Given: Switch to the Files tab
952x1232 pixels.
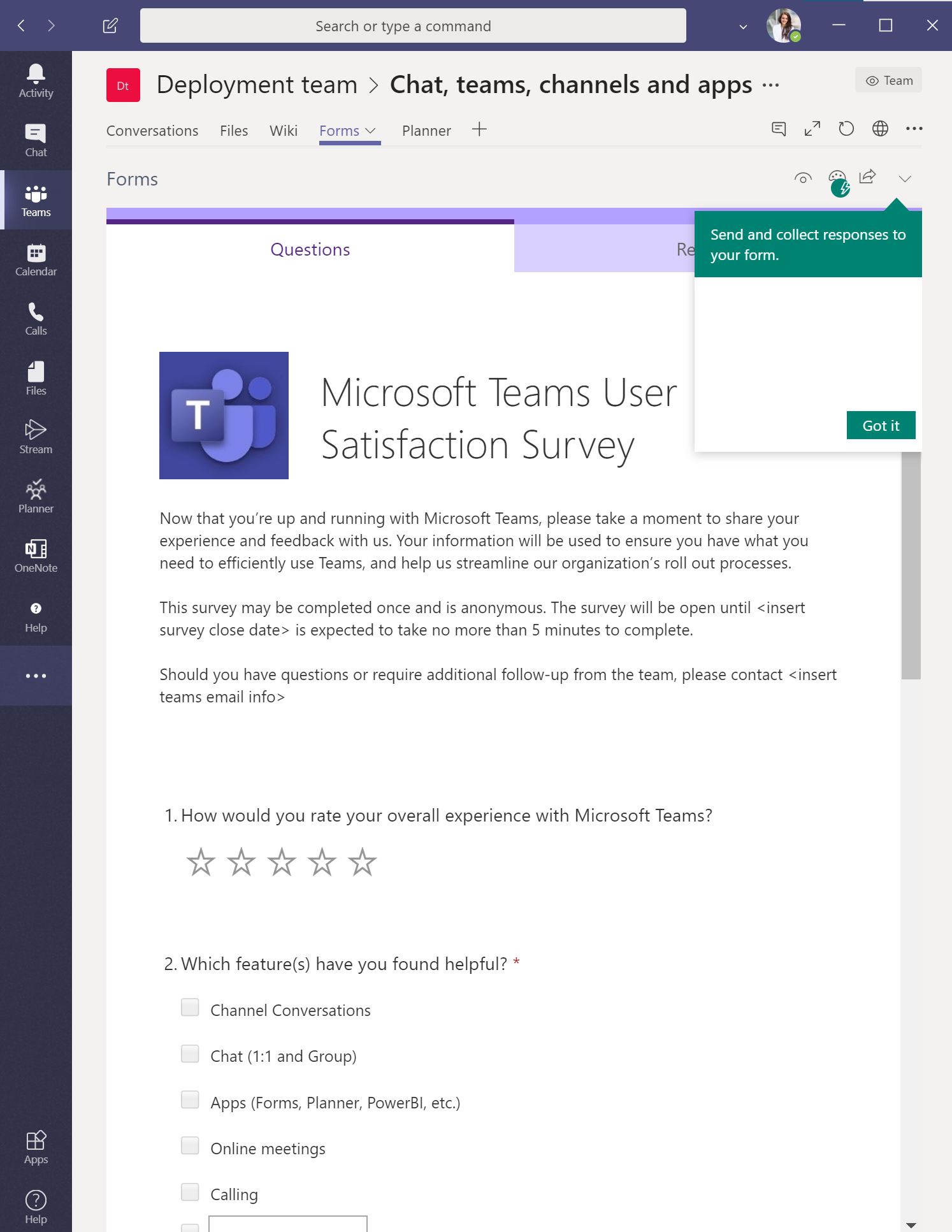Looking at the screenshot, I should pos(234,131).
